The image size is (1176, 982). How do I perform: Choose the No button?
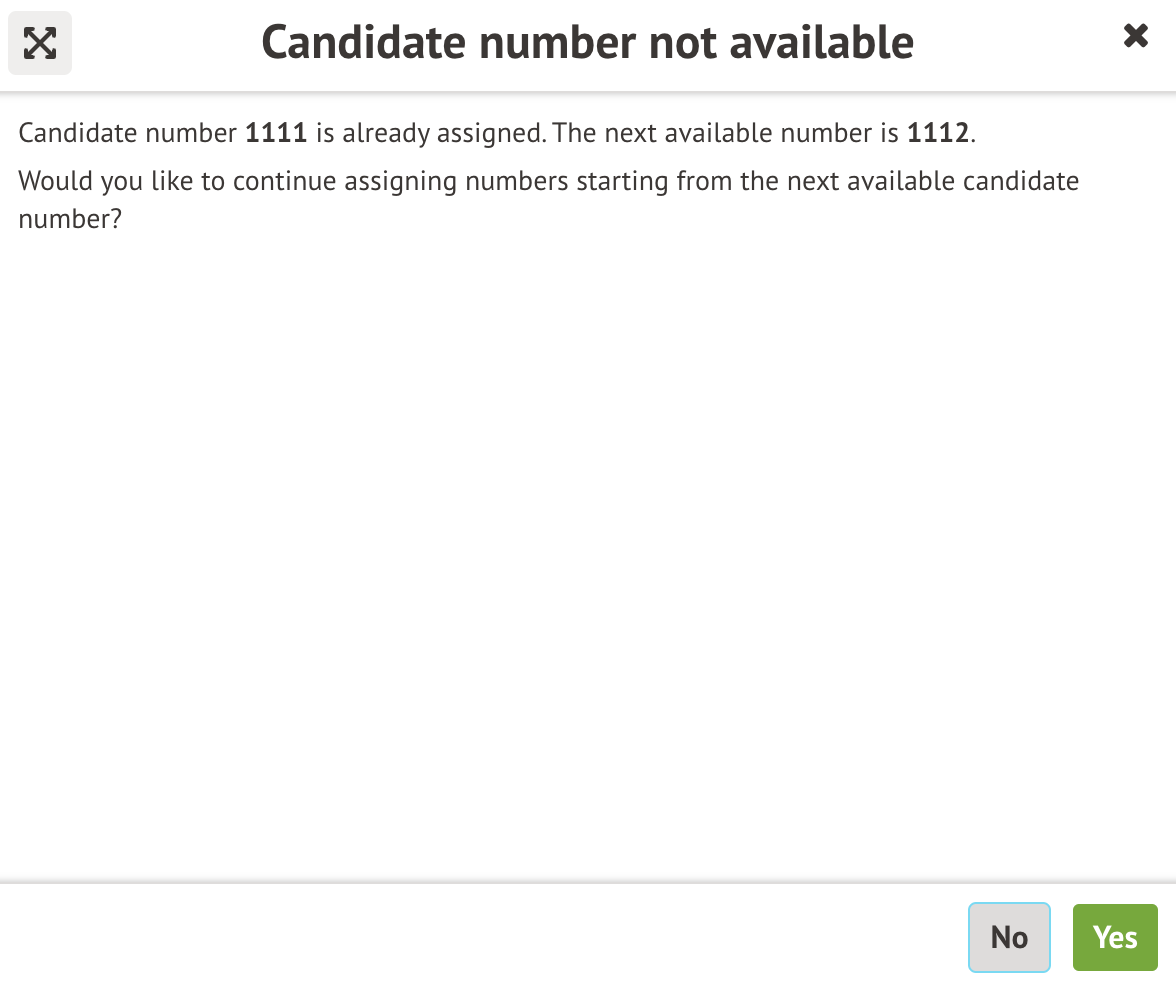(1009, 937)
